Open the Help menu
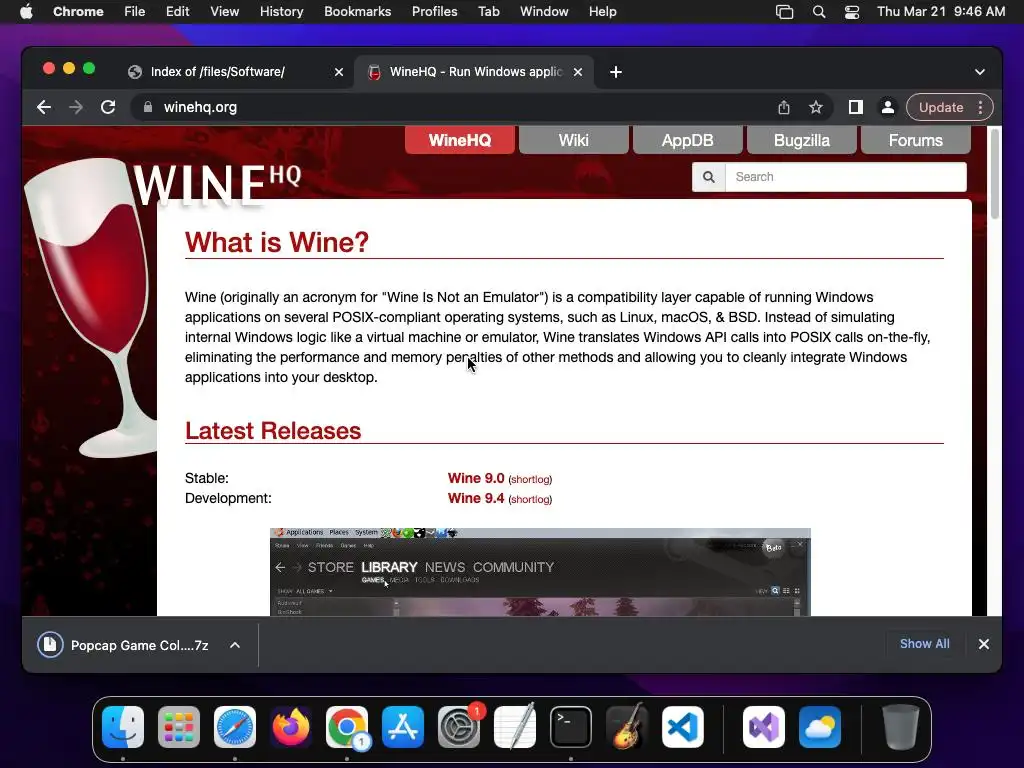 [602, 12]
